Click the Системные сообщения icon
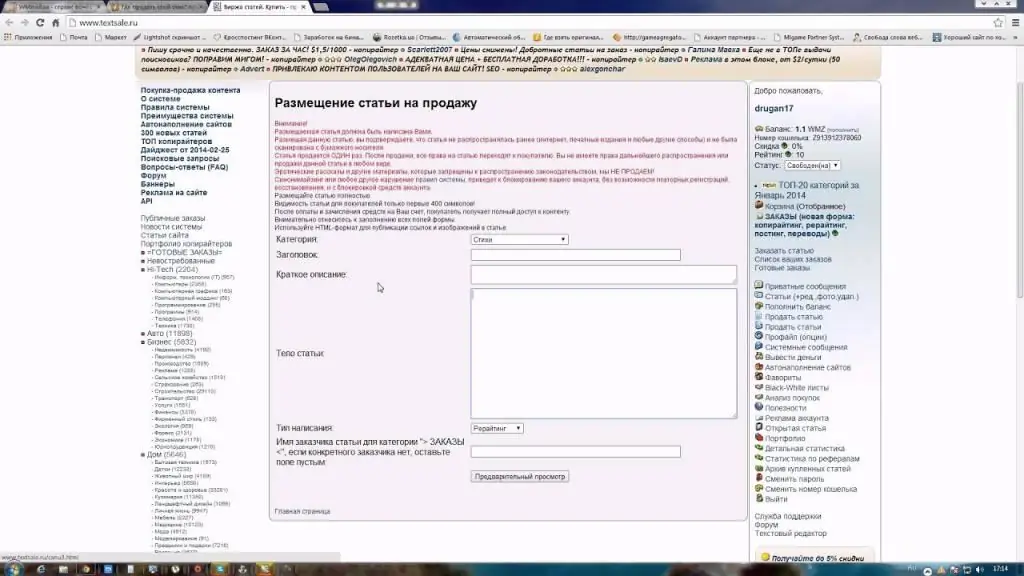The height and width of the screenshot is (576, 1024). coord(759,346)
